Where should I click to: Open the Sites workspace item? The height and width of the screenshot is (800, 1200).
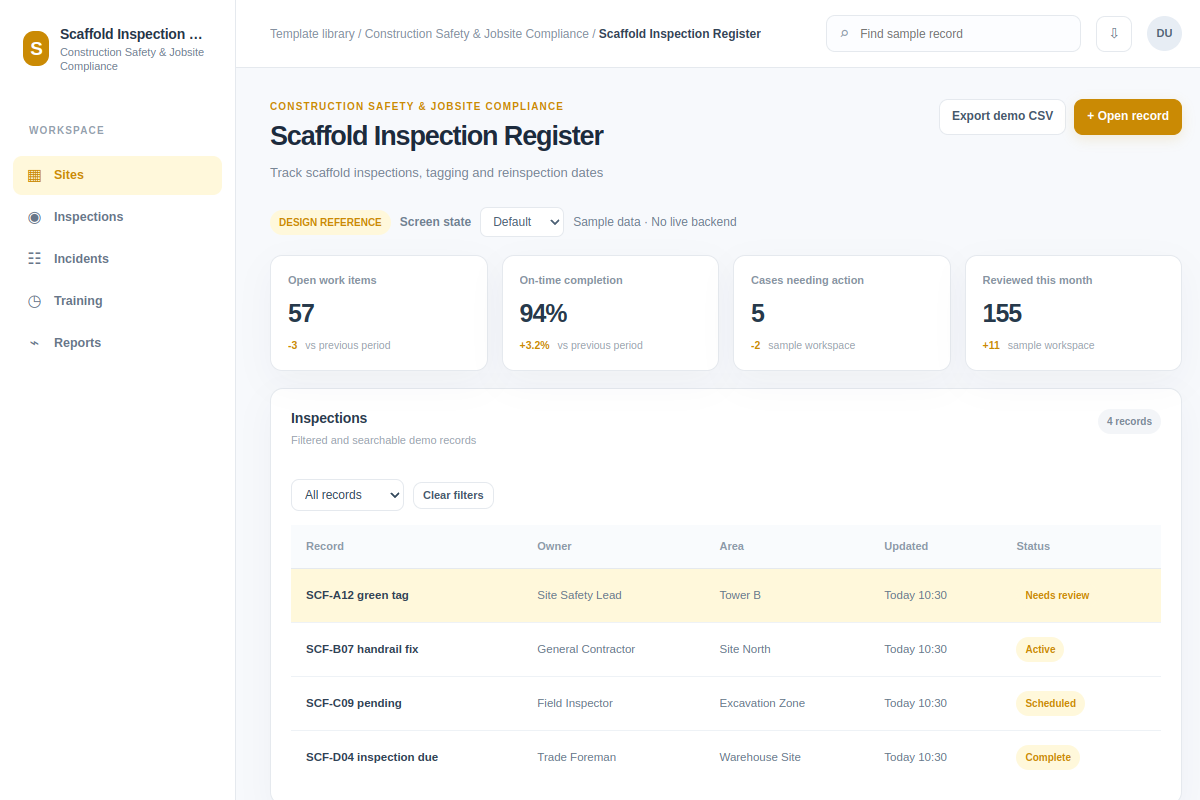[117, 175]
